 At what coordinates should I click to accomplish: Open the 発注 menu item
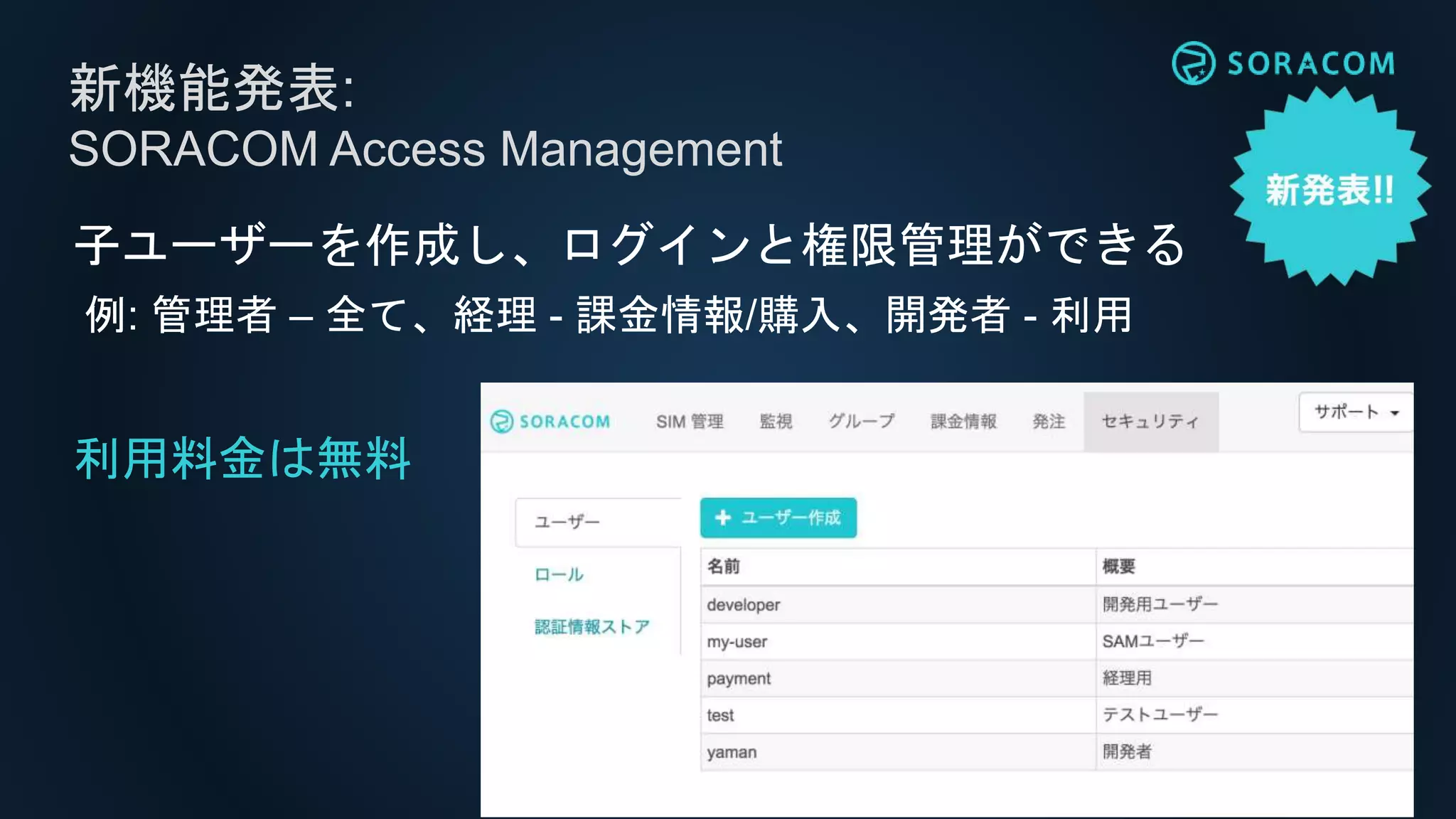click(1049, 422)
